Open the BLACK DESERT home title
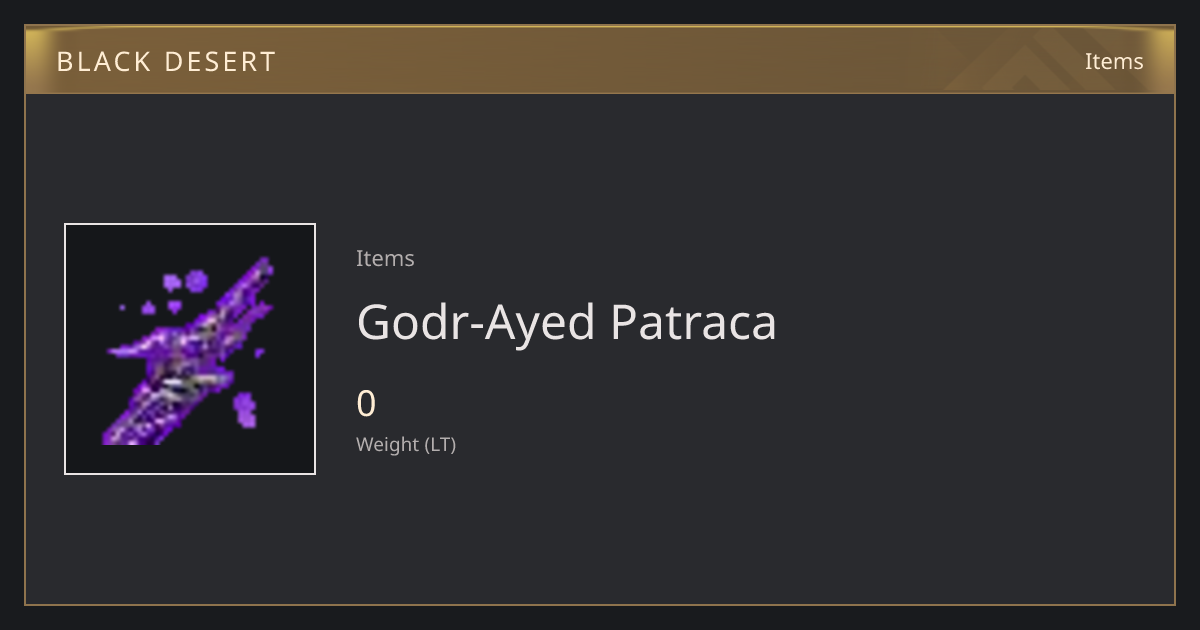The width and height of the screenshot is (1200, 630). [x=166, y=62]
